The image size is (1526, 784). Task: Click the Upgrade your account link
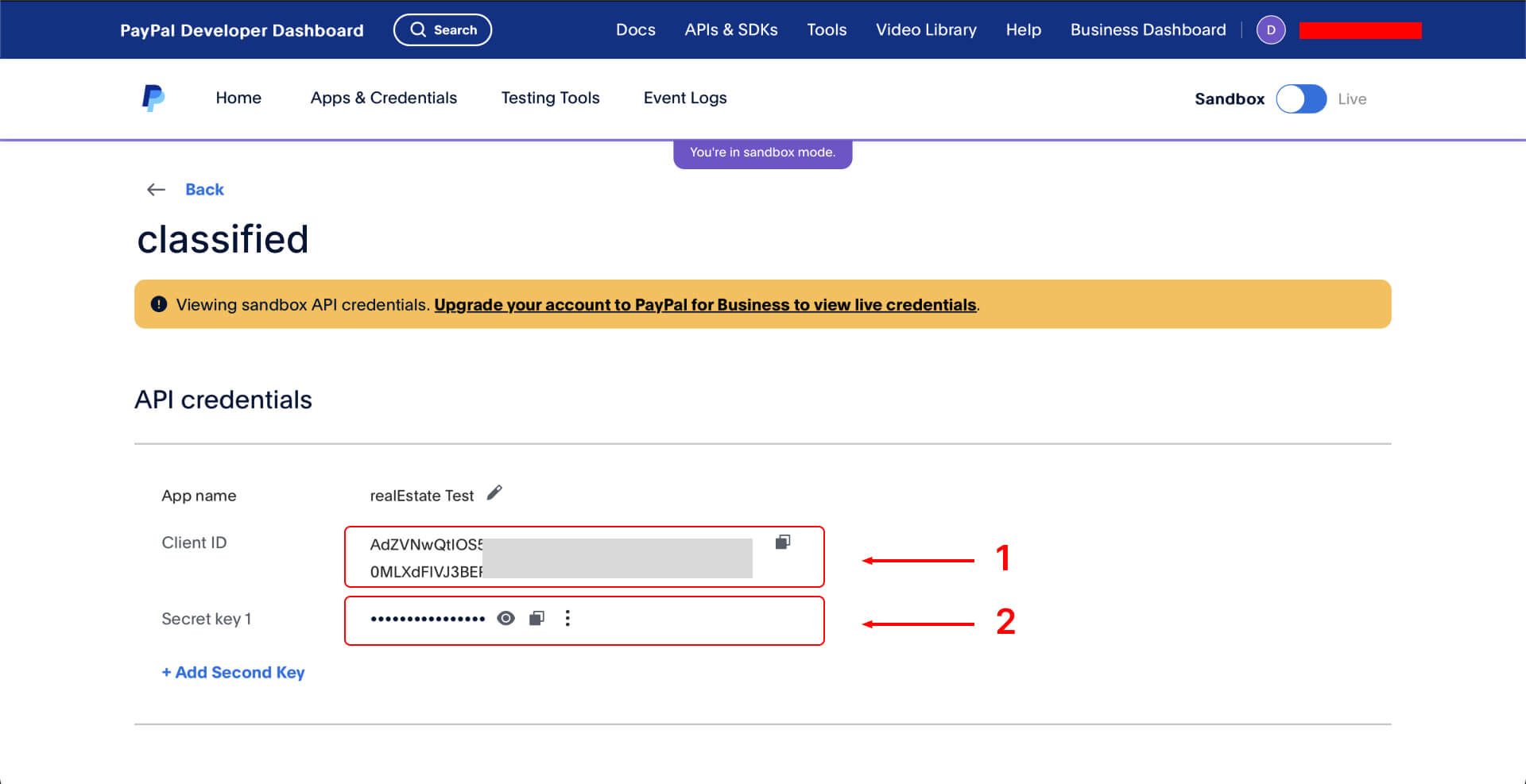(x=705, y=305)
